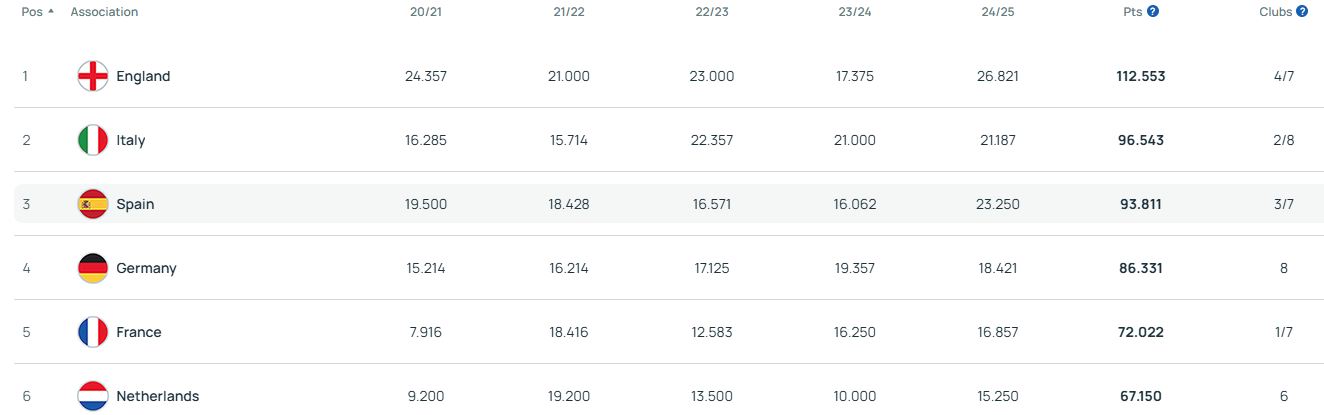Click the Italy flag icon
This screenshot has width=1324, height=415.
(93, 140)
